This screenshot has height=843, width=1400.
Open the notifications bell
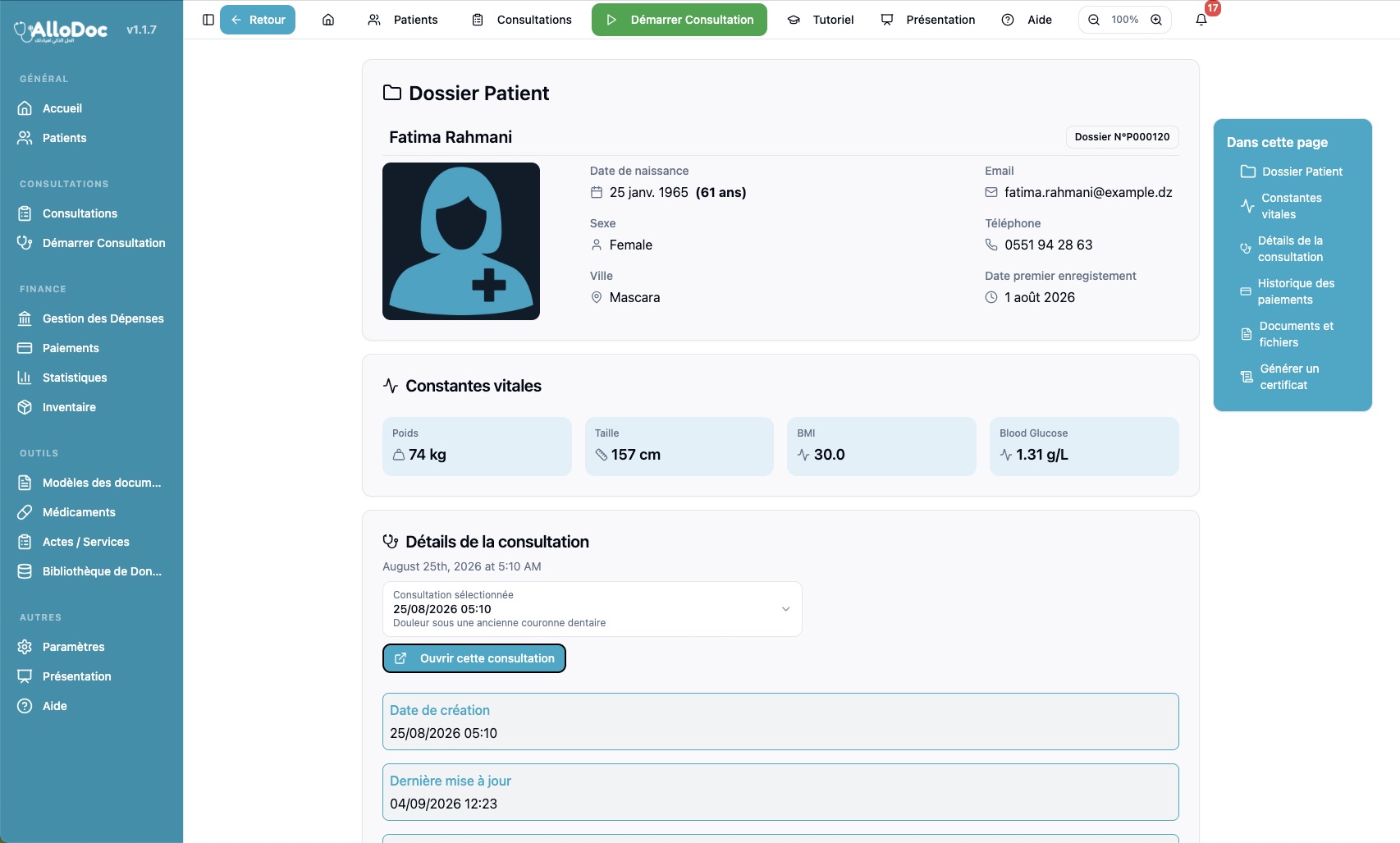[x=1201, y=20]
